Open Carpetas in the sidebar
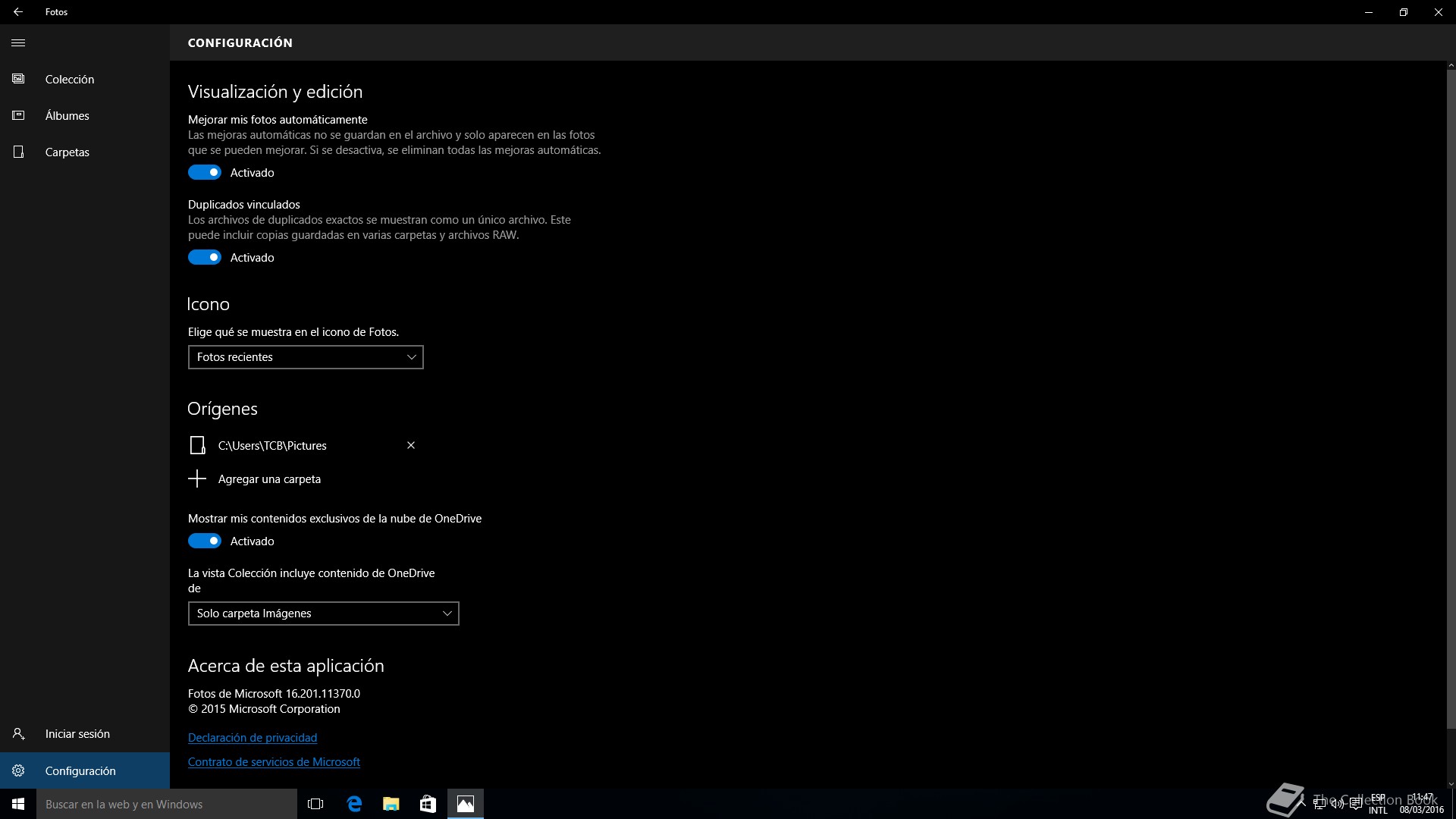 click(x=67, y=152)
